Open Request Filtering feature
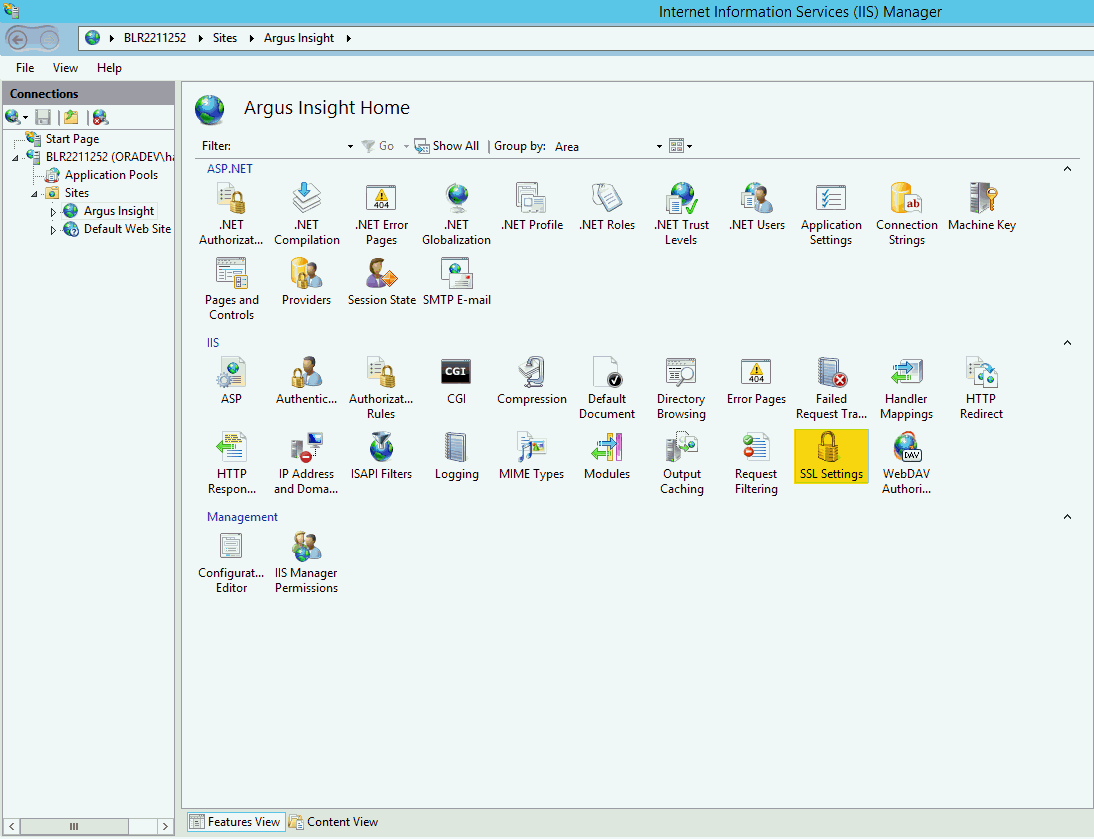 tap(756, 463)
